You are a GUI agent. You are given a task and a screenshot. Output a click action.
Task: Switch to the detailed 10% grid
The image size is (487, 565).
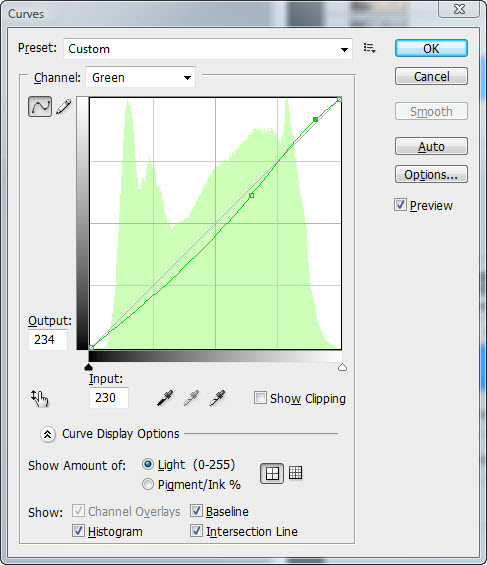[x=295, y=473]
